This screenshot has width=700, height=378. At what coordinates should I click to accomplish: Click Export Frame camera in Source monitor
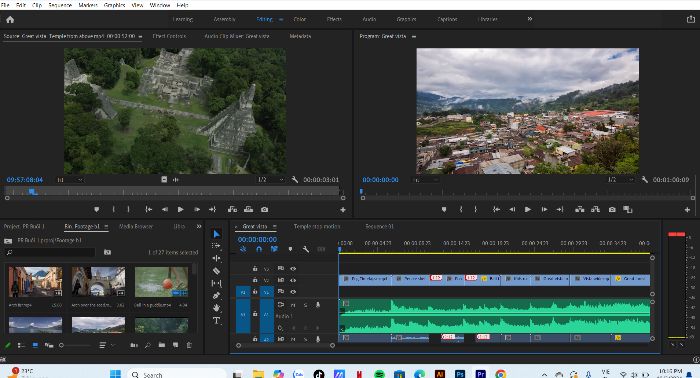264,209
